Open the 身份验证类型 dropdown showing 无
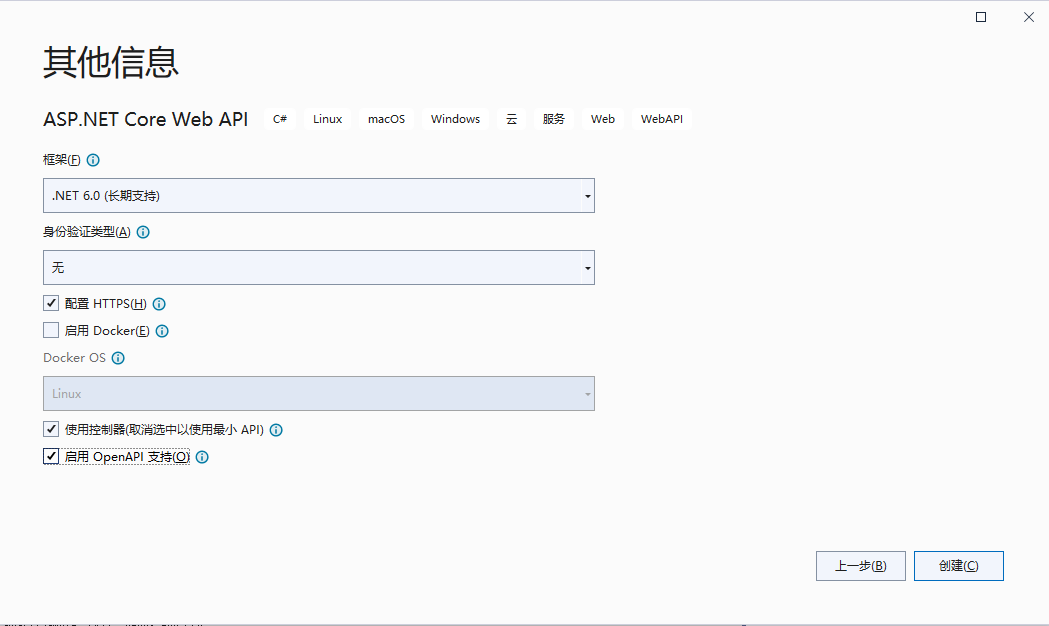 click(x=318, y=268)
